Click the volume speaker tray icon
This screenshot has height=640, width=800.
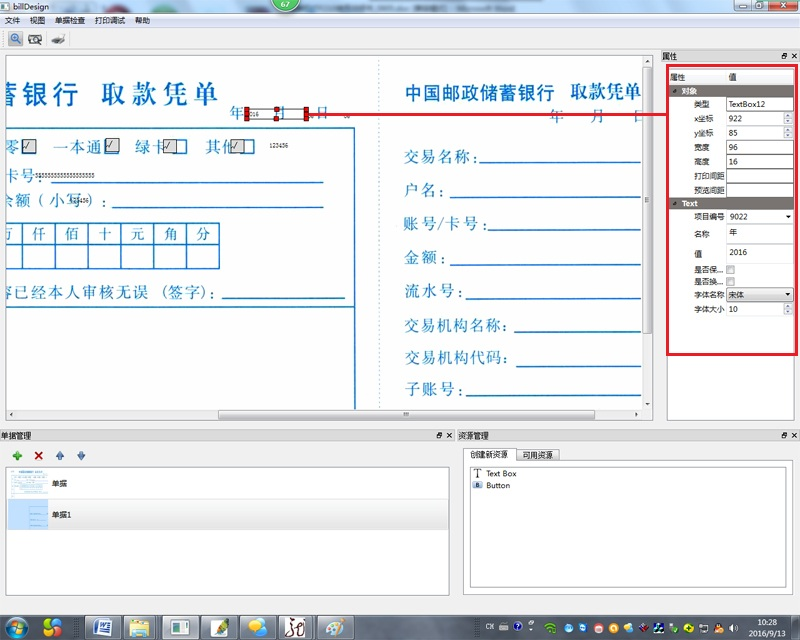pyautogui.click(x=734, y=628)
